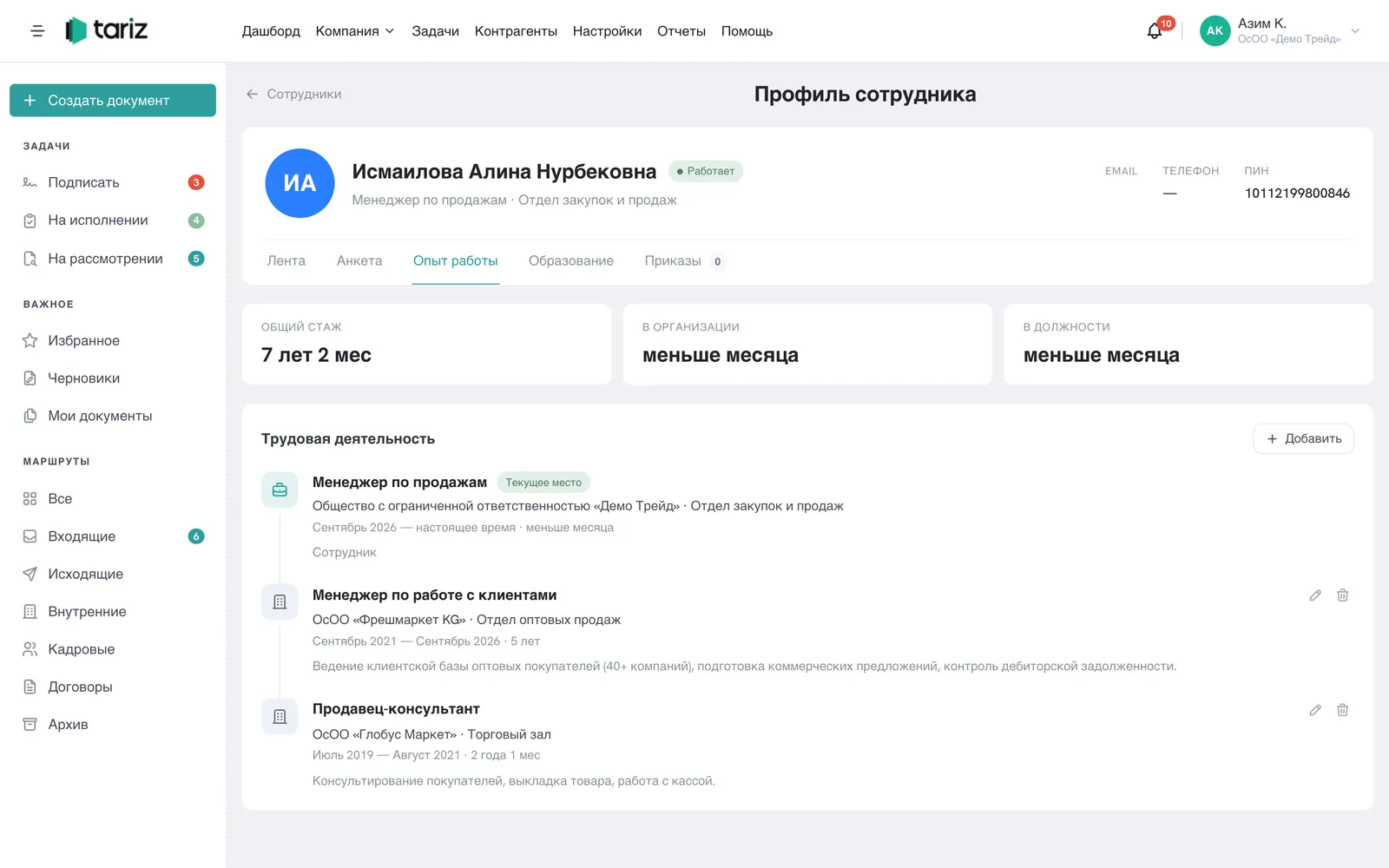
Task: Click the AK user avatar
Action: [x=1215, y=31]
